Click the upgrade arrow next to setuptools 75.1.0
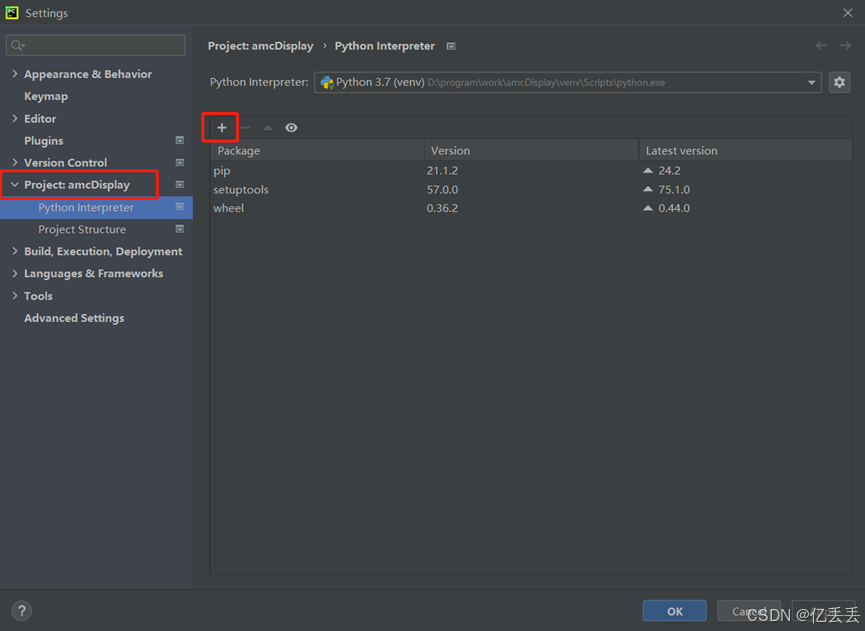This screenshot has height=631, width=865. tap(648, 189)
